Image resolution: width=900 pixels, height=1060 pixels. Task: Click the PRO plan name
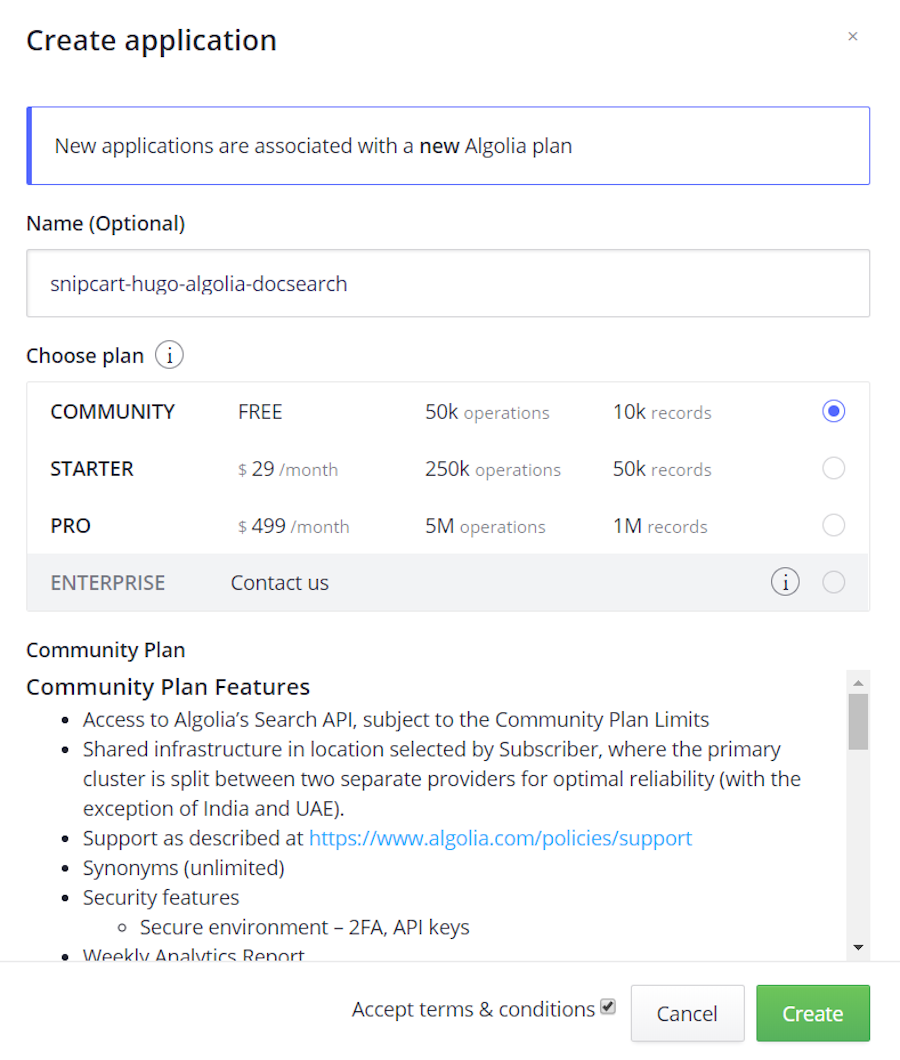70,525
